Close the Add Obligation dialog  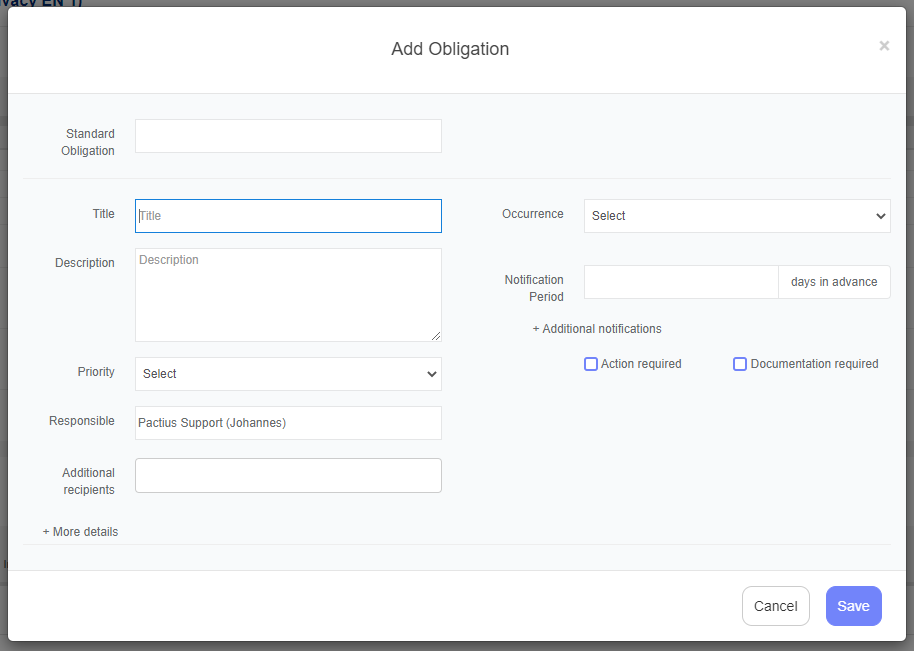pyautogui.click(x=884, y=46)
